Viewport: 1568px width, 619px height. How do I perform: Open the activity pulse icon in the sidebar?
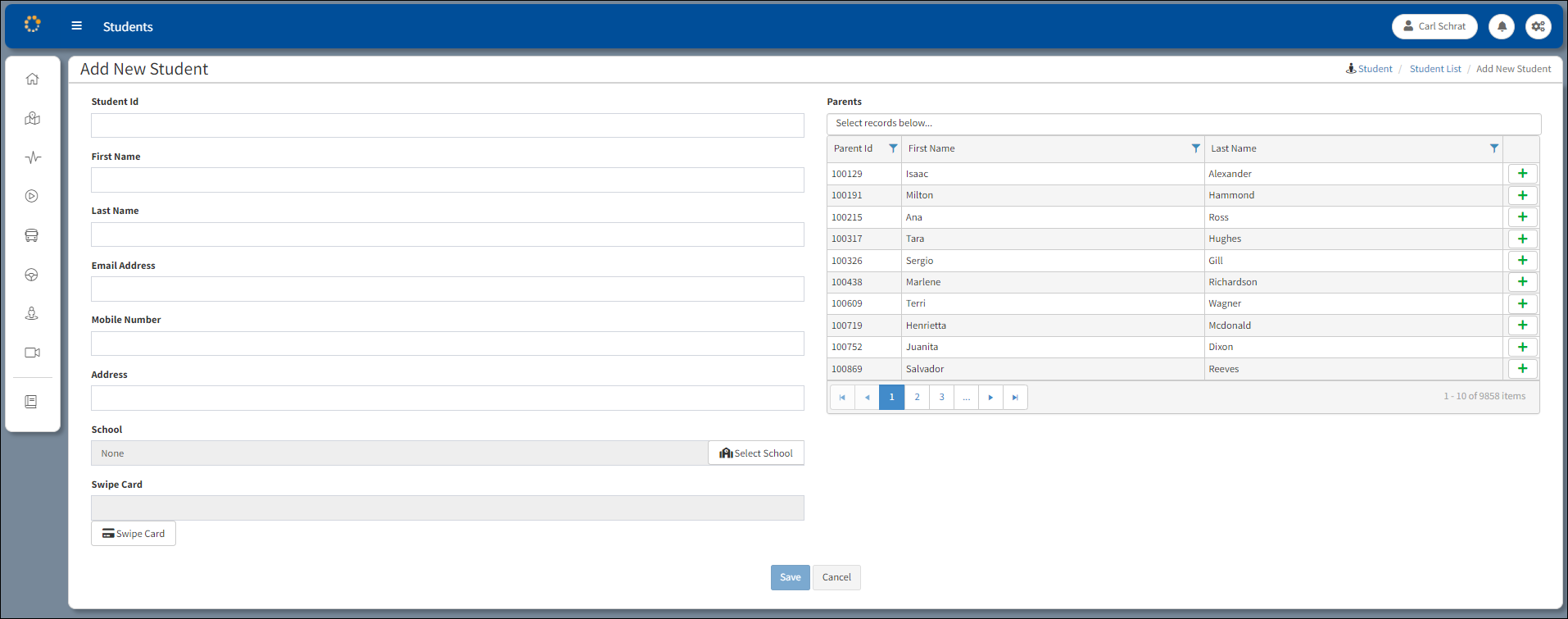(32, 157)
